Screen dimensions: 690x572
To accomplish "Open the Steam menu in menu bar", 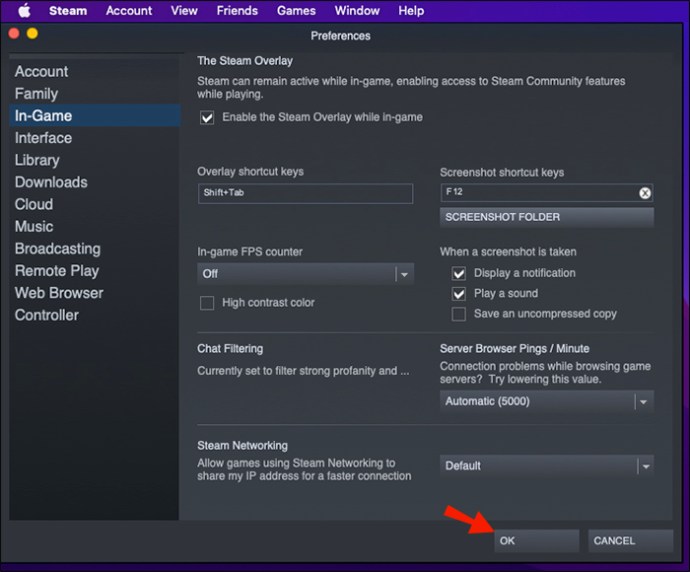I will pyautogui.click(x=68, y=10).
